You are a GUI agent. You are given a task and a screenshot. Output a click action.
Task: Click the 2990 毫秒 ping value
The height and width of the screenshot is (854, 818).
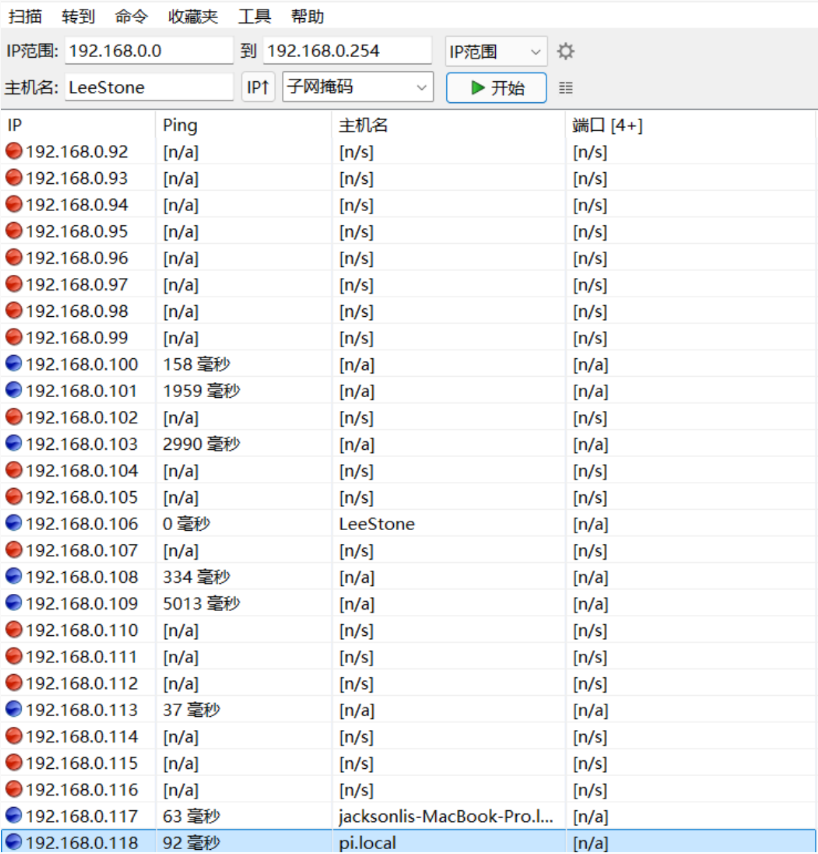(x=202, y=444)
